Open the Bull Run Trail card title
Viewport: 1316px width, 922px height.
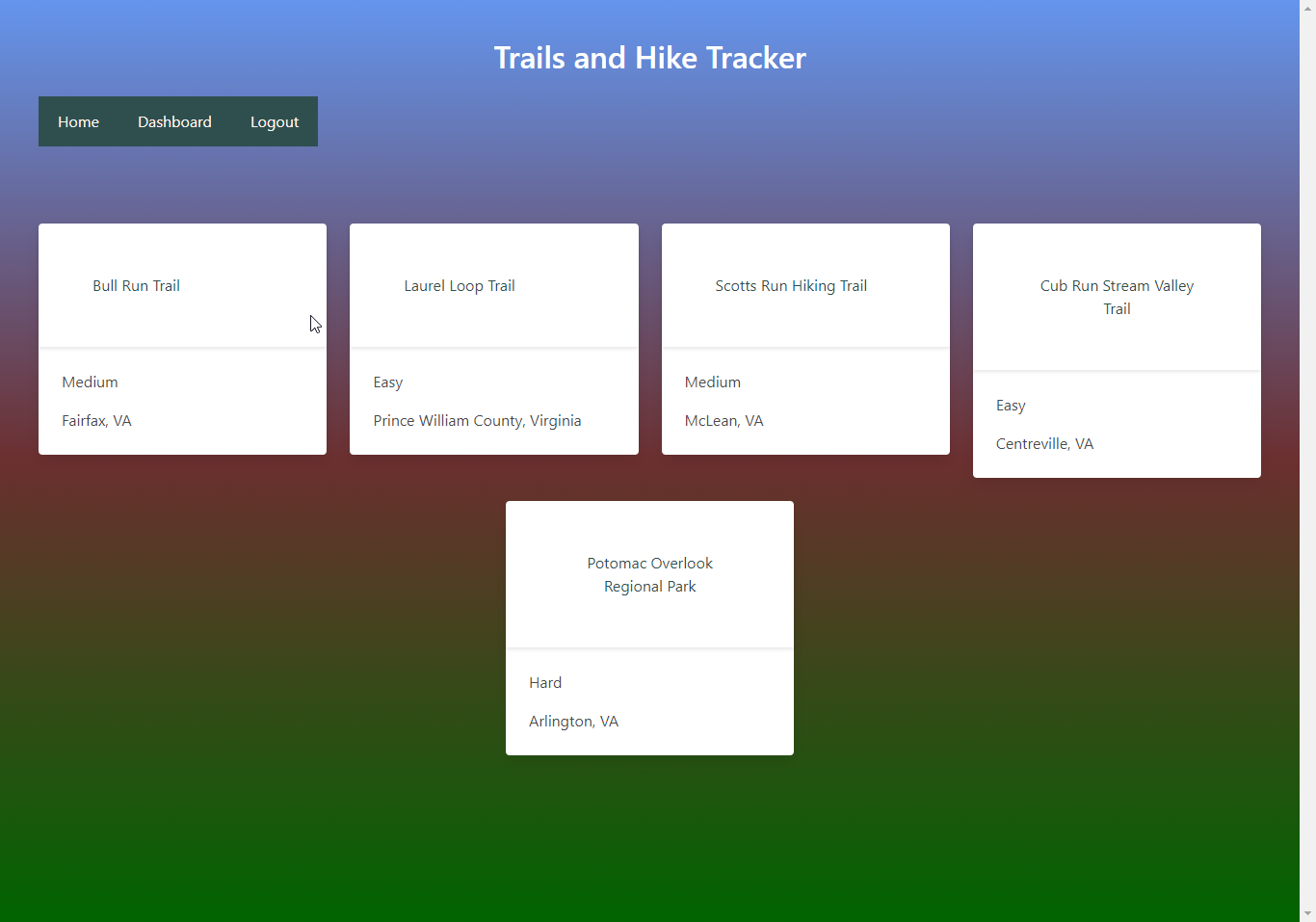[x=136, y=286]
